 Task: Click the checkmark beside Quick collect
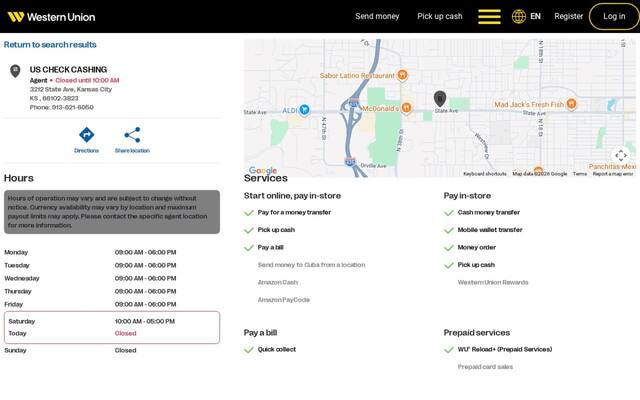[x=249, y=350]
